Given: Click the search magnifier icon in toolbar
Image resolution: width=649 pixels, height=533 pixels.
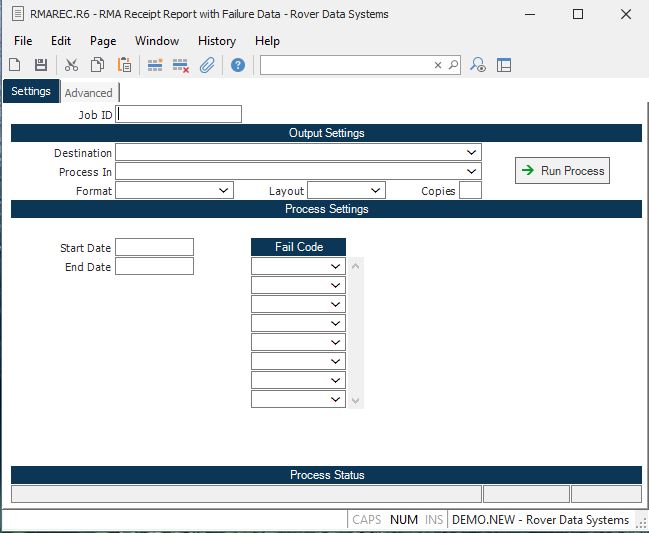Looking at the screenshot, I should point(453,65).
